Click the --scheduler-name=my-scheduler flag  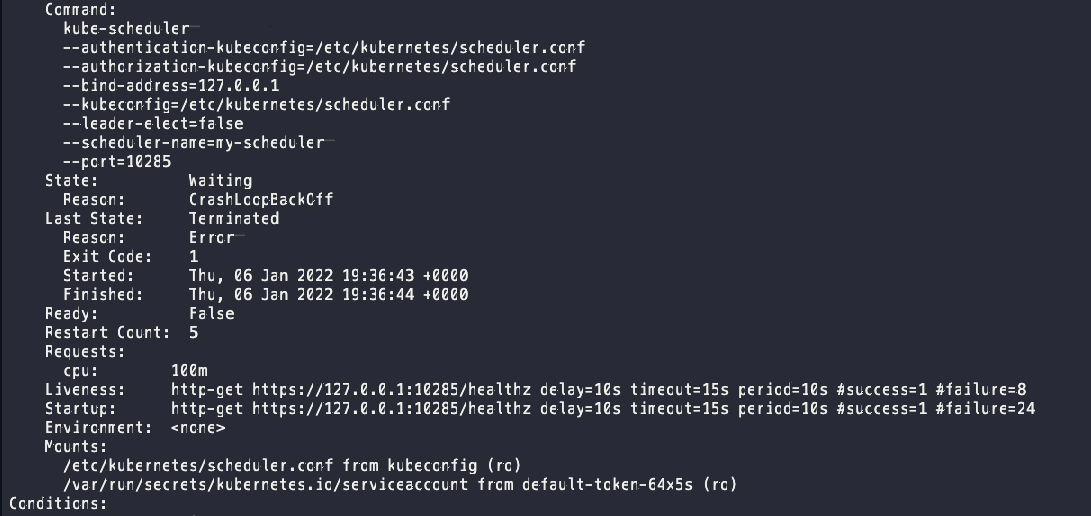click(x=193, y=142)
